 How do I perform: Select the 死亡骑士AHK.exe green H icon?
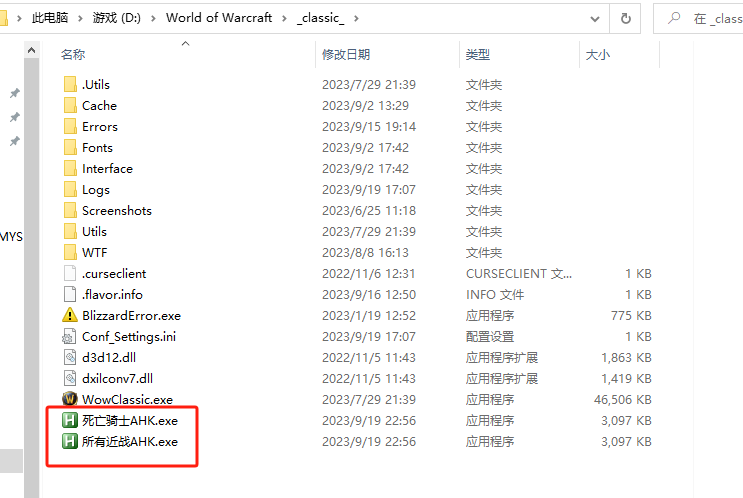[70, 420]
